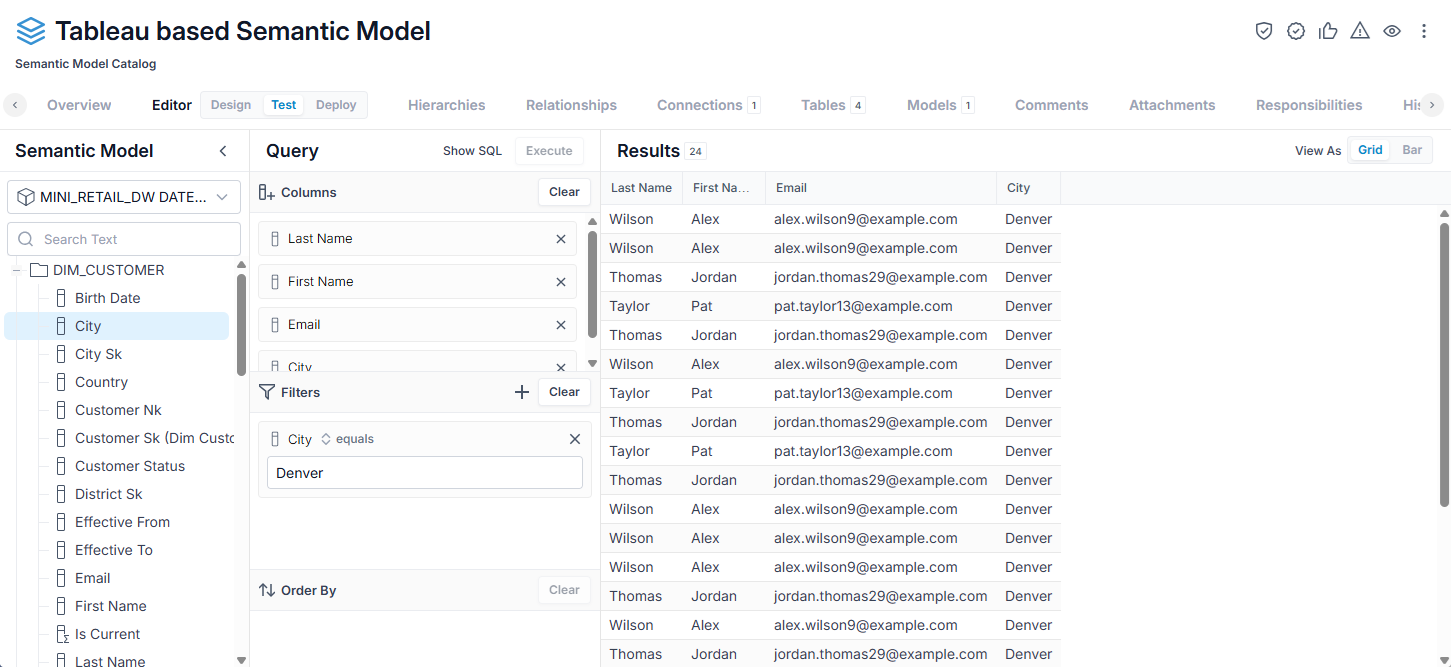Open the Connections tab

708,105
